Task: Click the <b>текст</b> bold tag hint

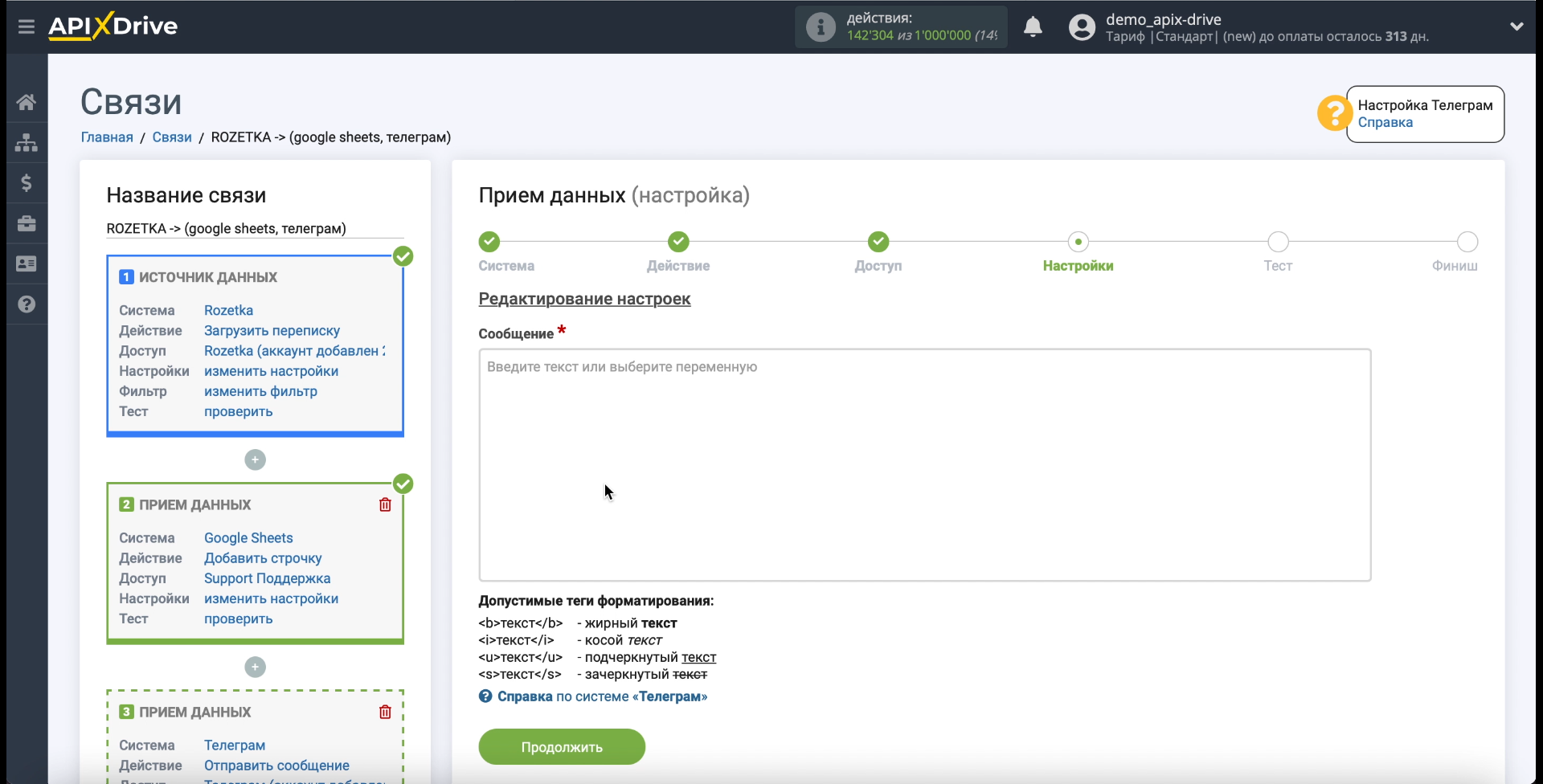Action: [521, 623]
